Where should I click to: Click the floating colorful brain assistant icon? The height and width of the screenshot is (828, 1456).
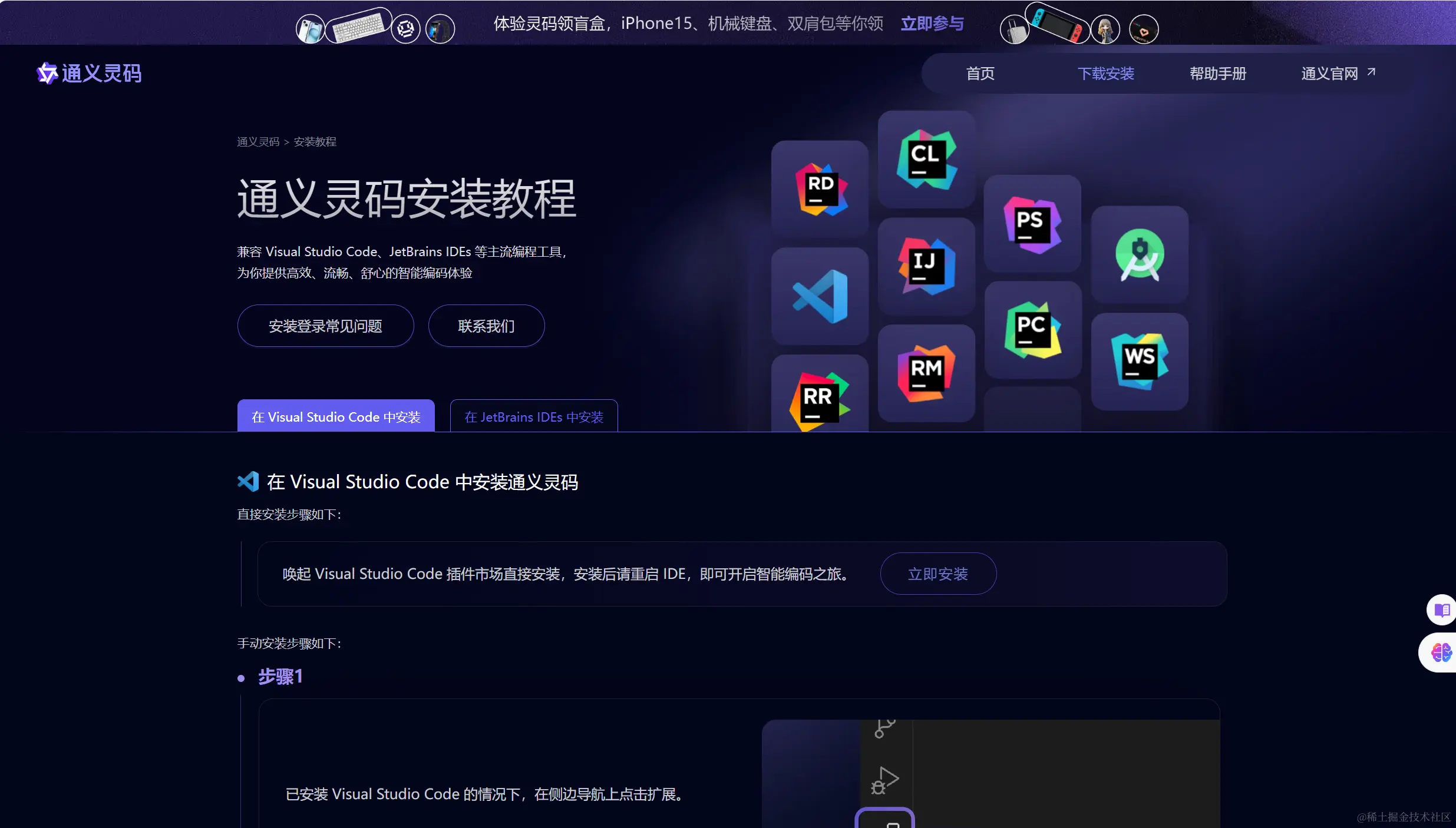click(x=1441, y=653)
